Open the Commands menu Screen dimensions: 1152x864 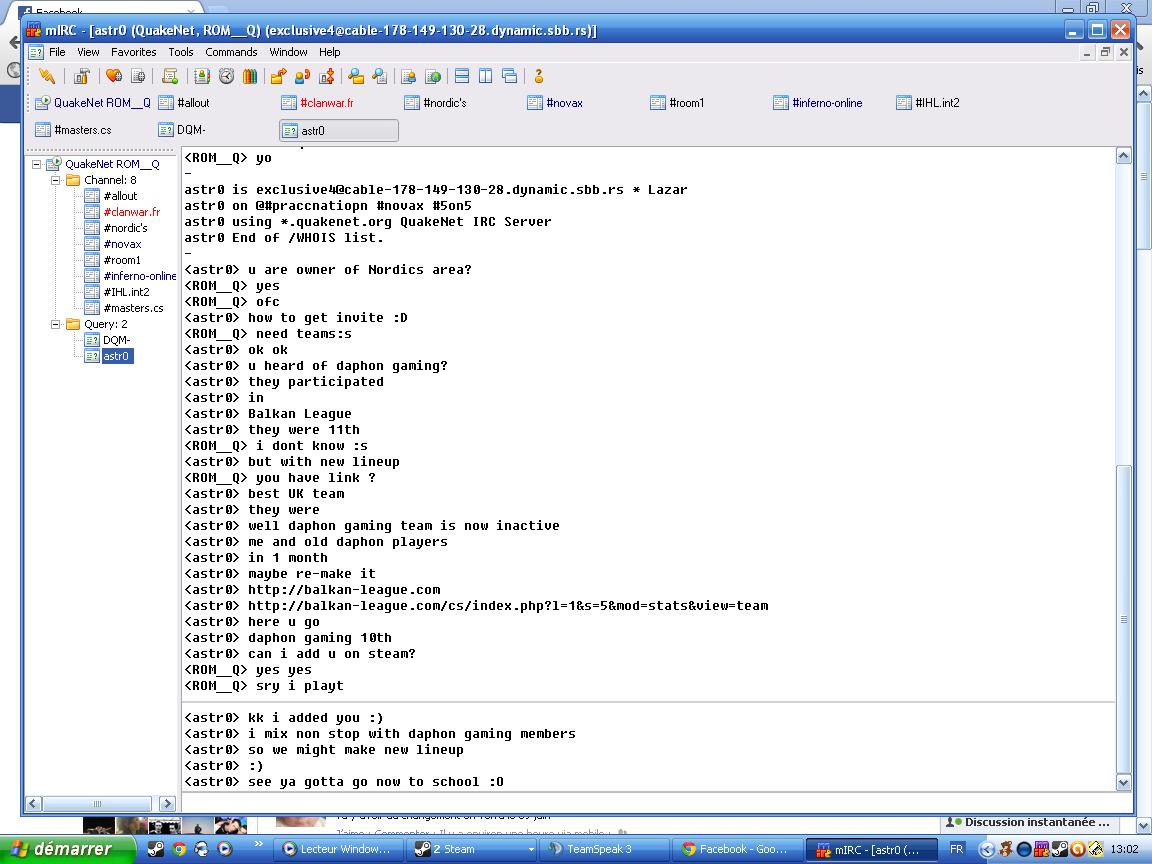(x=231, y=52)
